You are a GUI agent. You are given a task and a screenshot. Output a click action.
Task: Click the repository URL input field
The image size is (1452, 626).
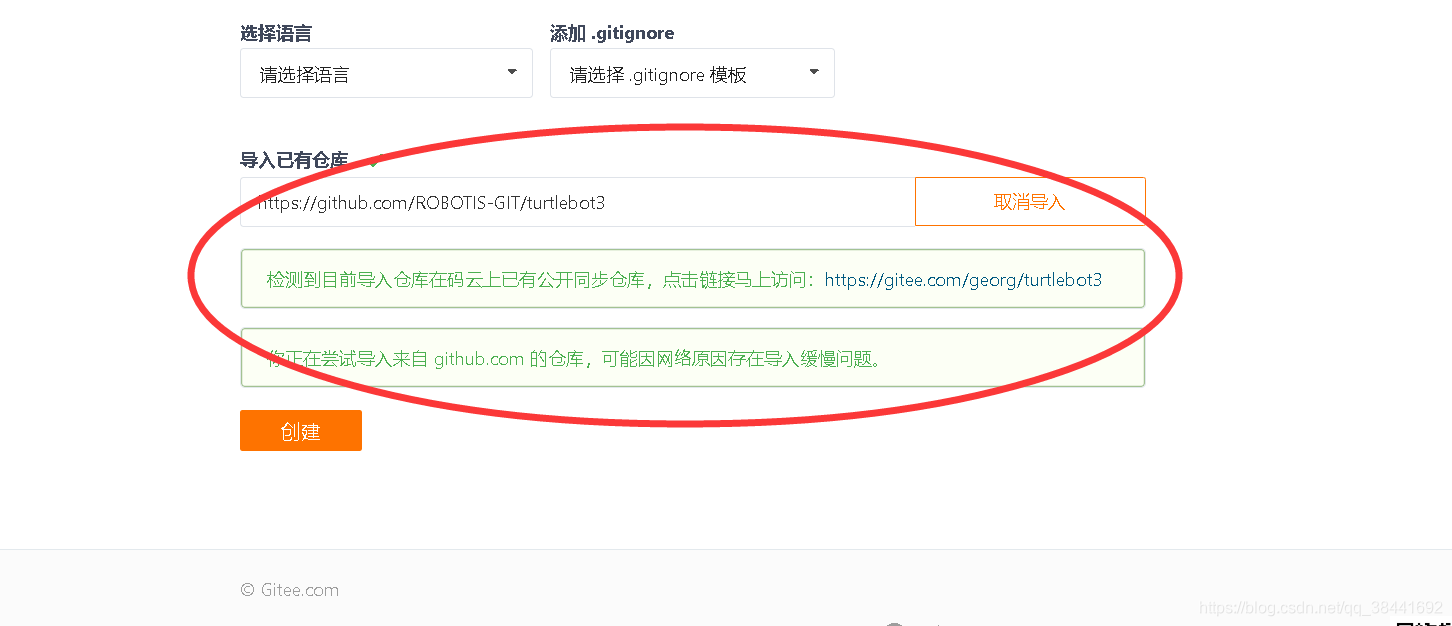point(578,202)
